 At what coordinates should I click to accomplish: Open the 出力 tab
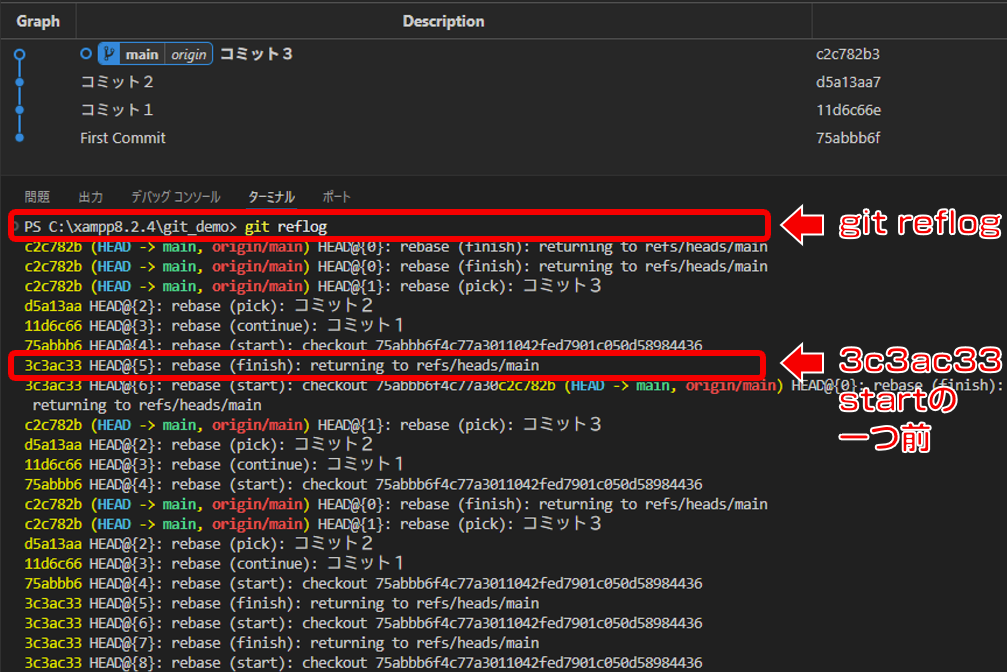[x=90, y=197]
